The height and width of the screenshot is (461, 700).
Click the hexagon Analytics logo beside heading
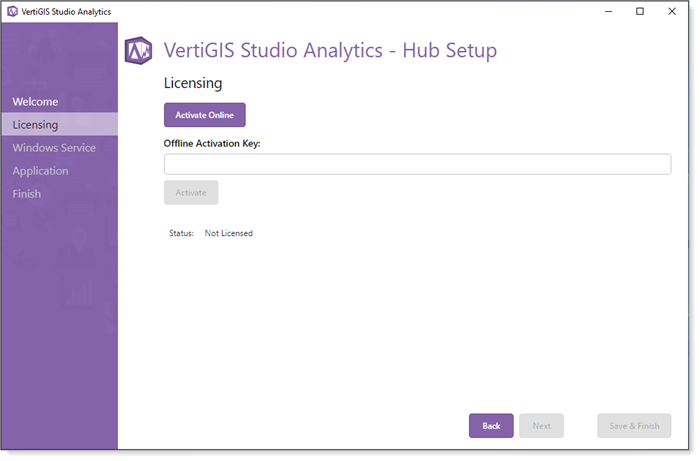pos(138,51)
